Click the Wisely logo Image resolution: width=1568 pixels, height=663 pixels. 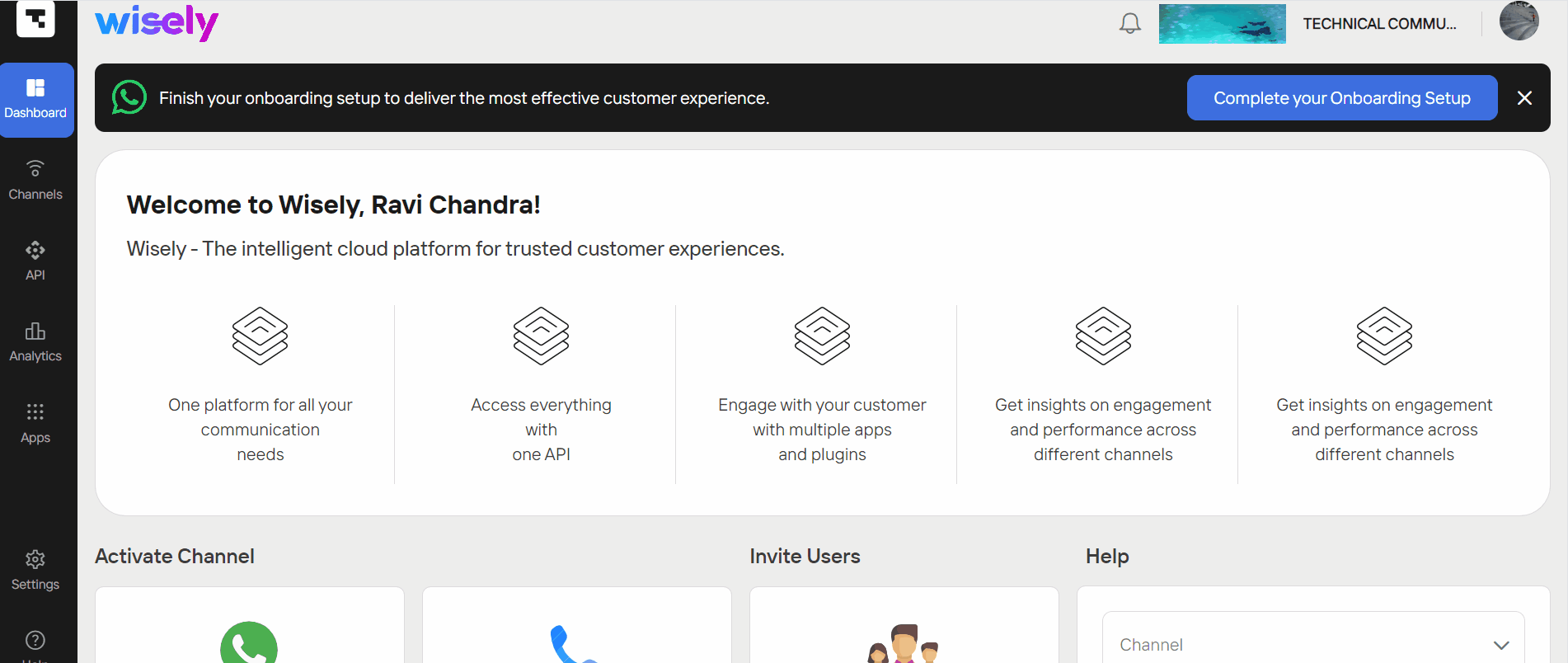tap(157, 22)
